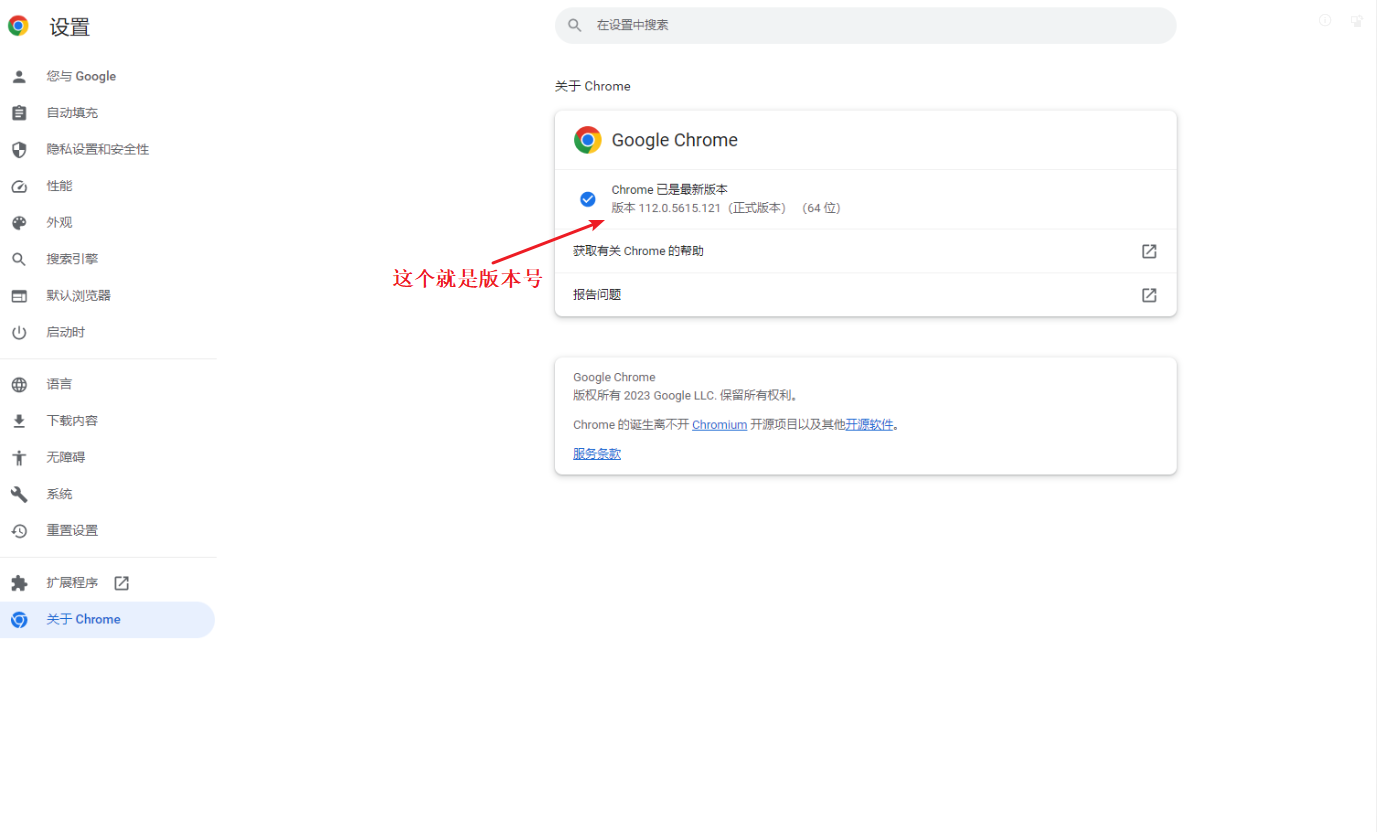Click the puzzle-piece icon for 扩展程序
This screenshot has height=832, width=1377.
click(x=20, y=582)
